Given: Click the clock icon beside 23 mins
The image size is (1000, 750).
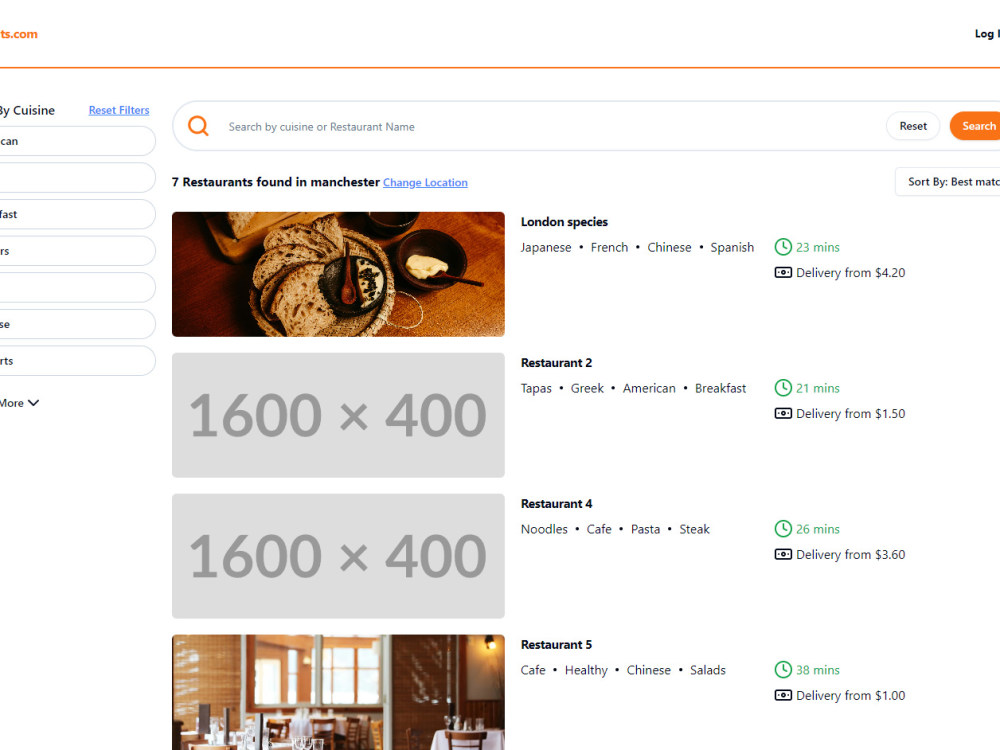Looking at the screenshot, I should click(x=783, y=247).
